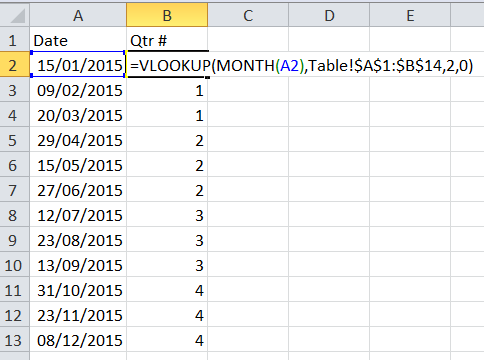The image size is (484, 360).
Task: Click quarter value next to 27/06/2015
Action: [x=167, y=190]
